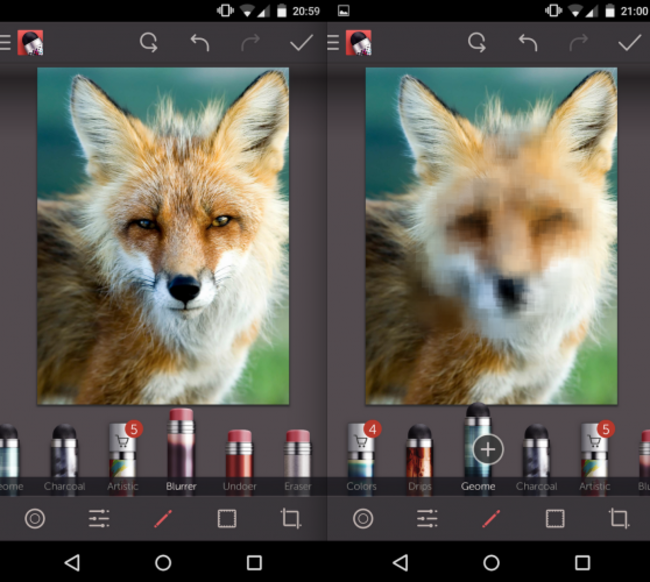Viewport: 650px width, 582px height.
Task: Open dashed frame tab, left screen
Action: point(227,519)
